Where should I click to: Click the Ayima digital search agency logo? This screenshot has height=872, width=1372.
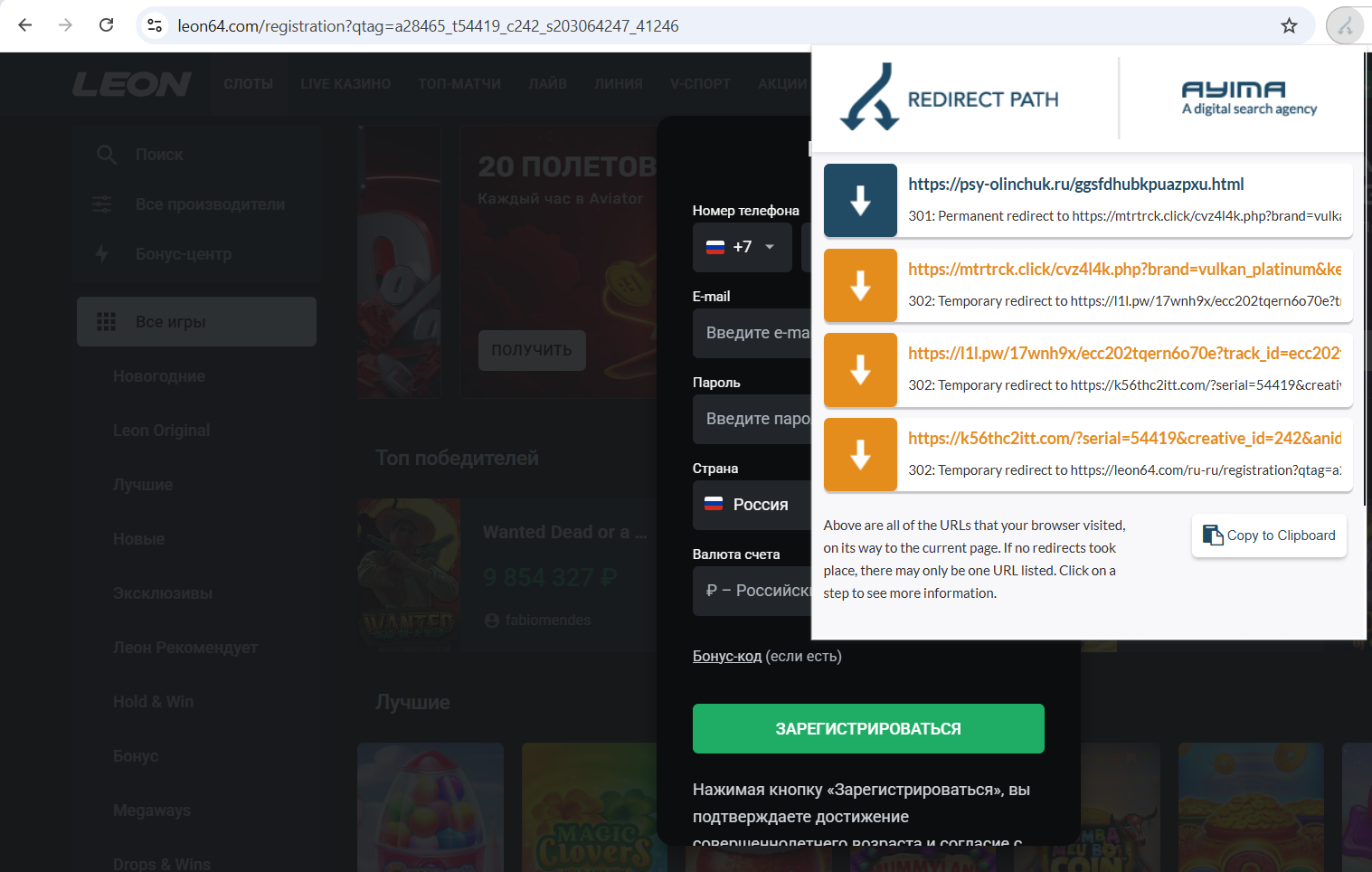1249,99
